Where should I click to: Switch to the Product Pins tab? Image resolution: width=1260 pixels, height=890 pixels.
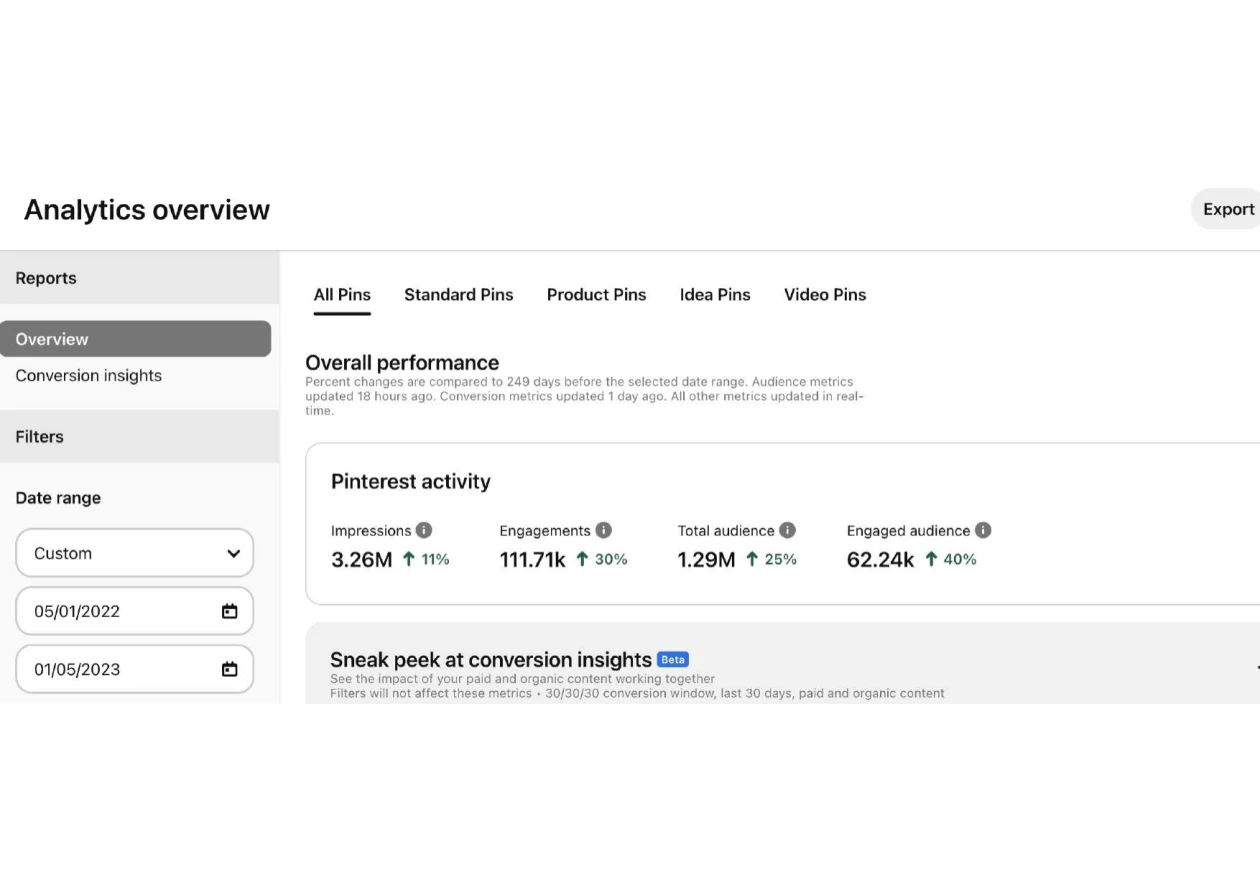point(596,294)
